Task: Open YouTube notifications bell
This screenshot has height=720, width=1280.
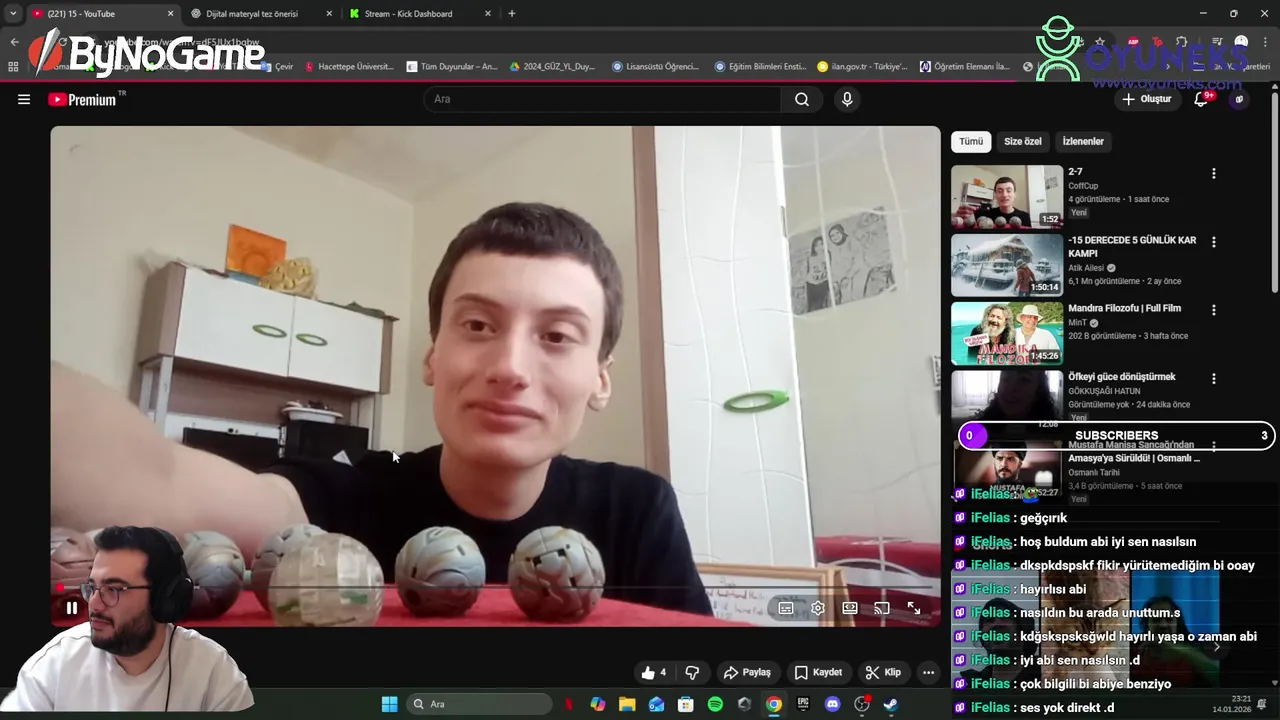Action: point(1201,99)
